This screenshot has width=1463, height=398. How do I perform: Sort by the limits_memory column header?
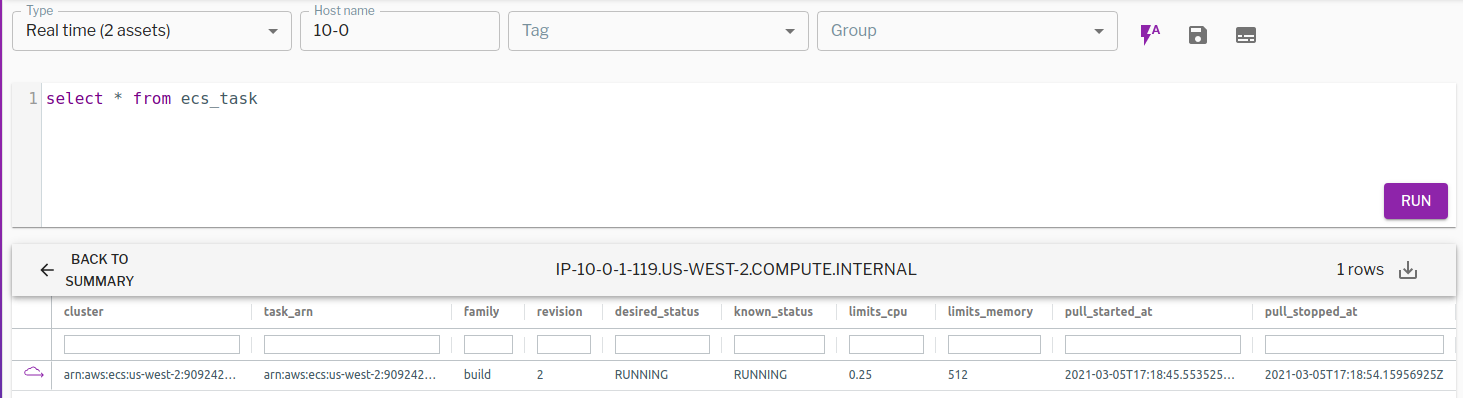(x=990, y=312)
